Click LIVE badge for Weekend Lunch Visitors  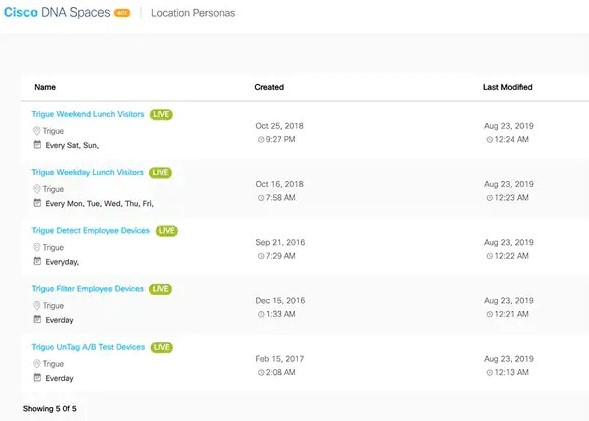tap(161, 115)
